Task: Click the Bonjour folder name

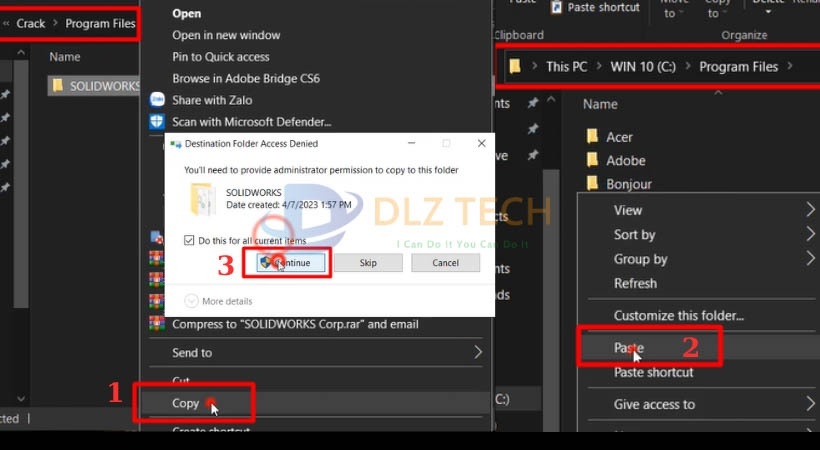Action: pos(629,184)
